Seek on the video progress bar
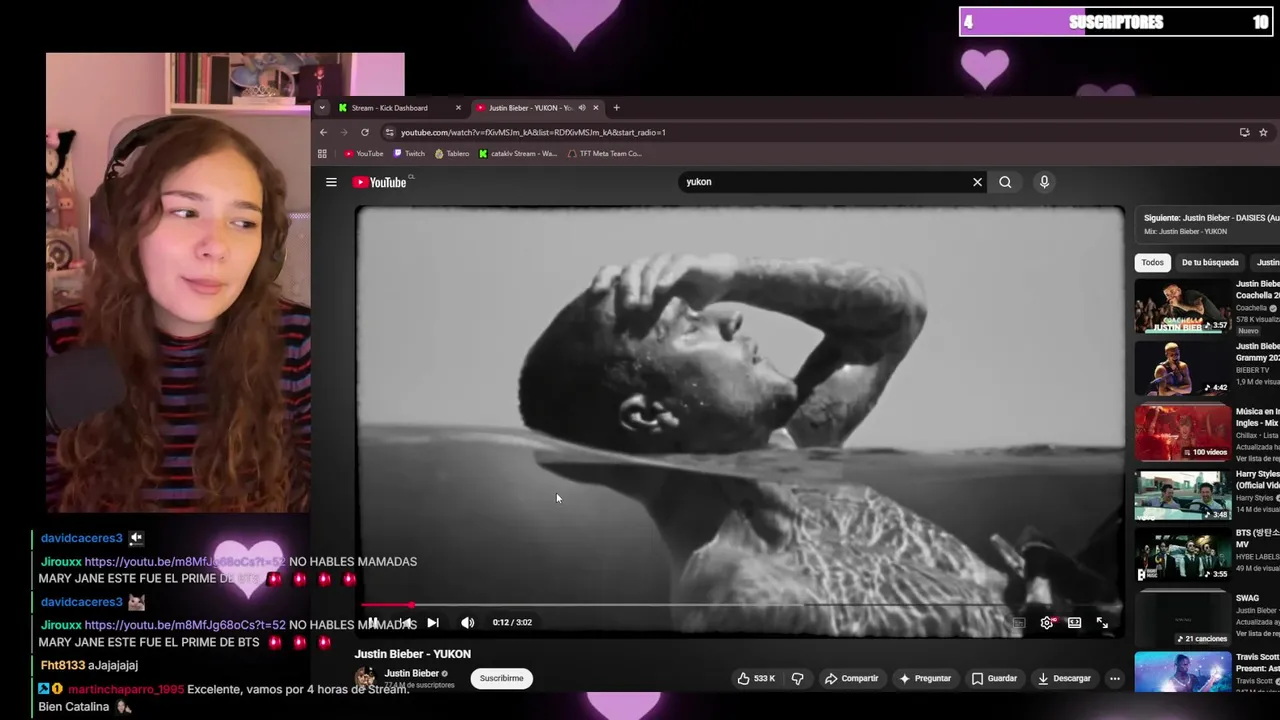The height and width of the screenshot is (720, 1280). tap(739, 605)
